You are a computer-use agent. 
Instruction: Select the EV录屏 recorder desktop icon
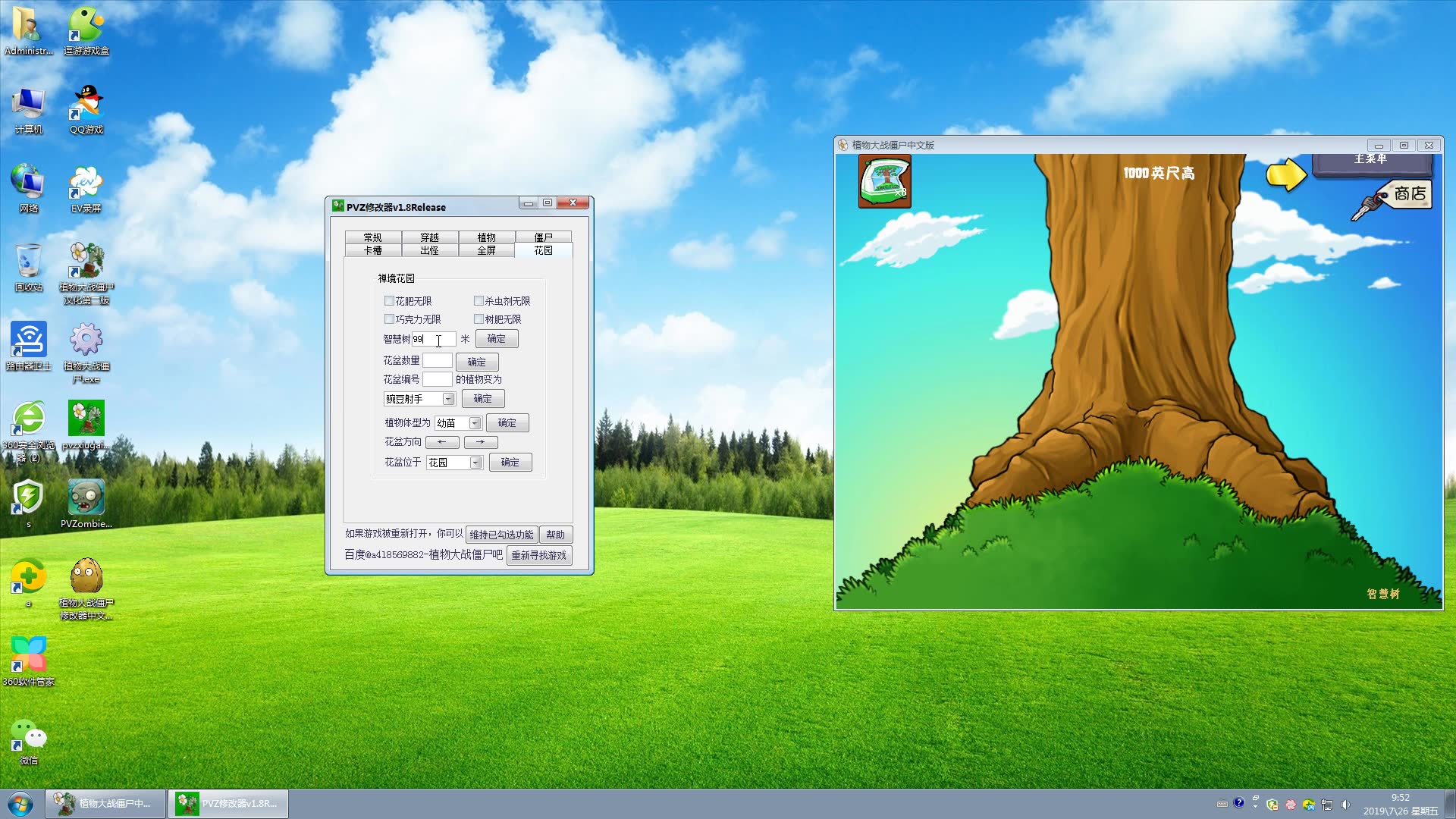pos(86,189)
